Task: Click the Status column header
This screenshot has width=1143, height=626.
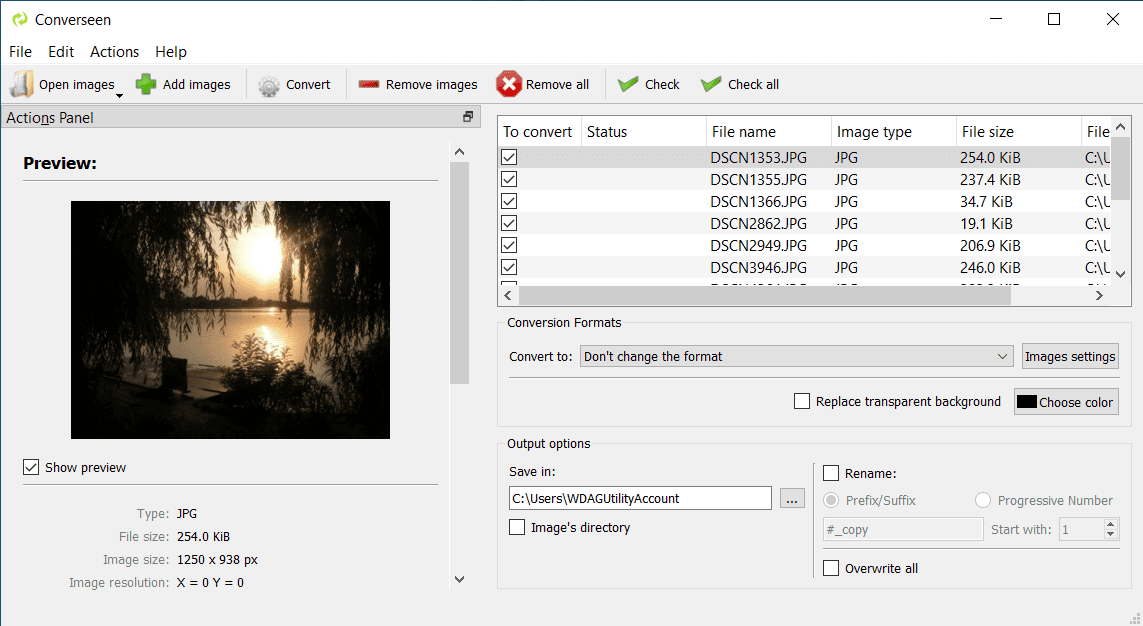Action: (644, 132)
